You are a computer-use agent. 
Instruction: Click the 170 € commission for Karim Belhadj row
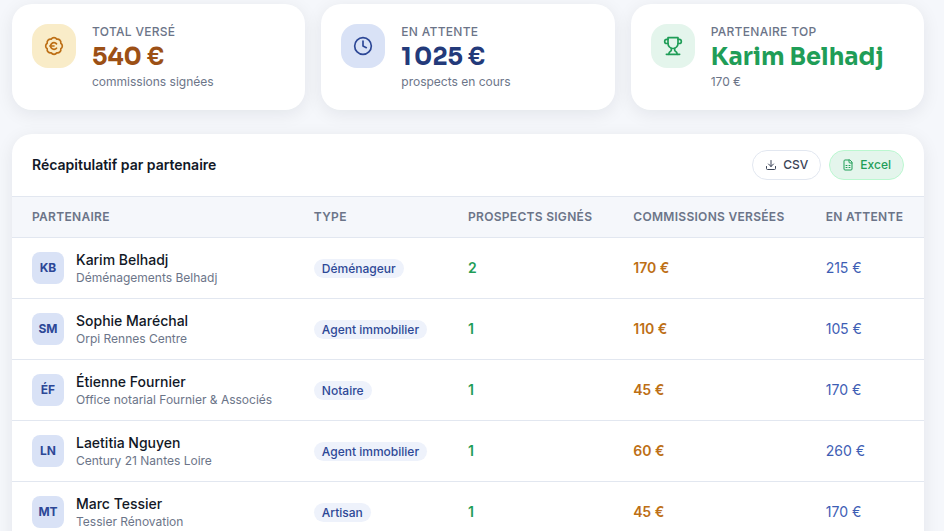[x=651, y=268]
